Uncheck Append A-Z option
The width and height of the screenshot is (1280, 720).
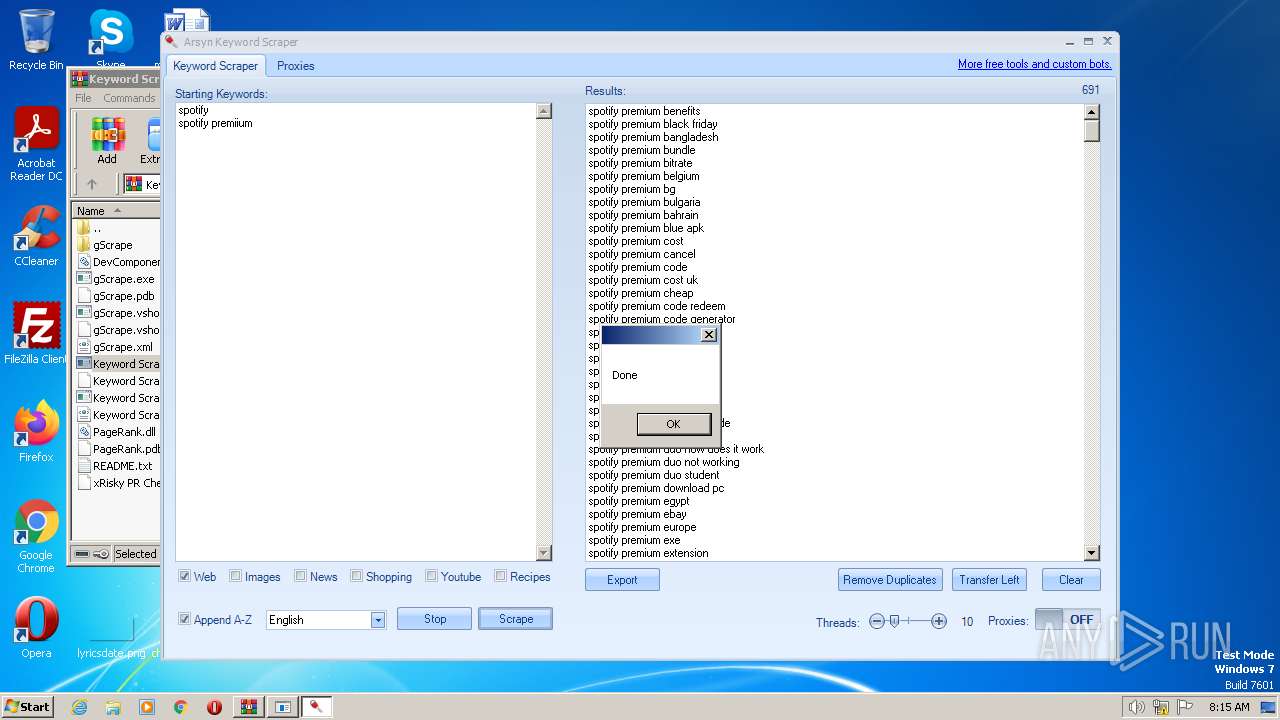click(x=185, y=619)
